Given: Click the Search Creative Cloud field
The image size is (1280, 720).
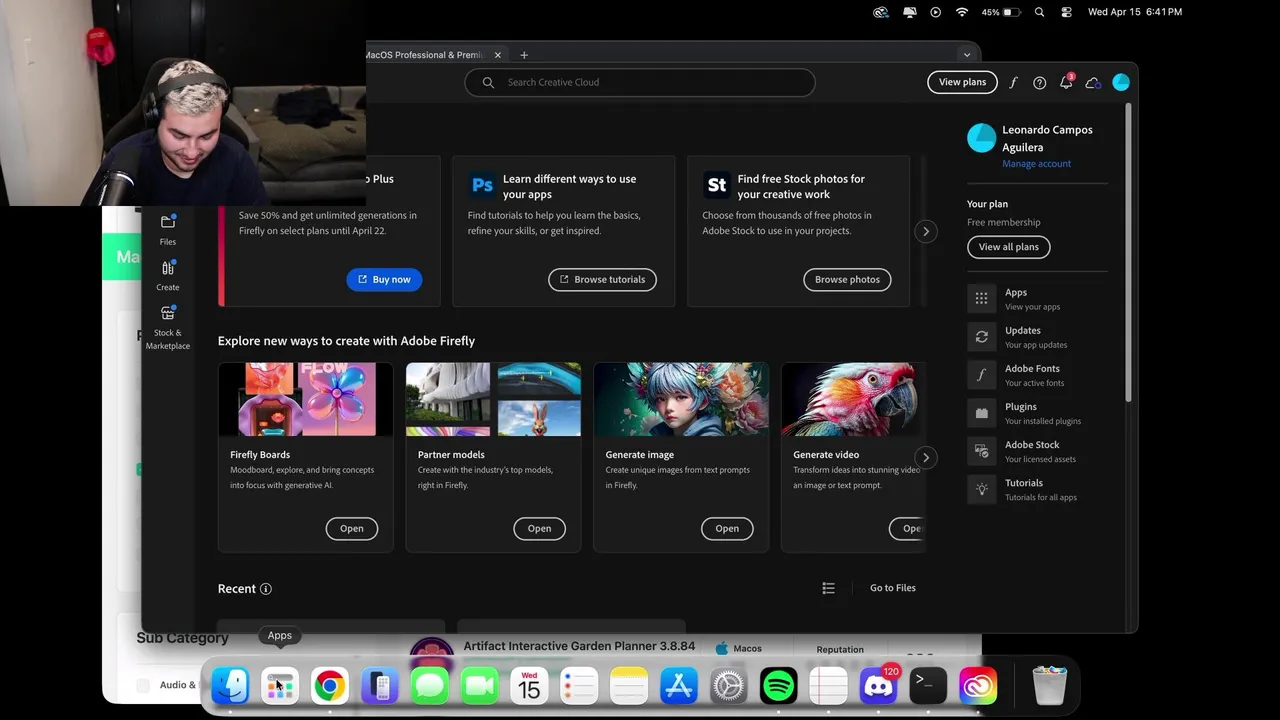Looking at the screenshot, I should [x=640, y=83].
